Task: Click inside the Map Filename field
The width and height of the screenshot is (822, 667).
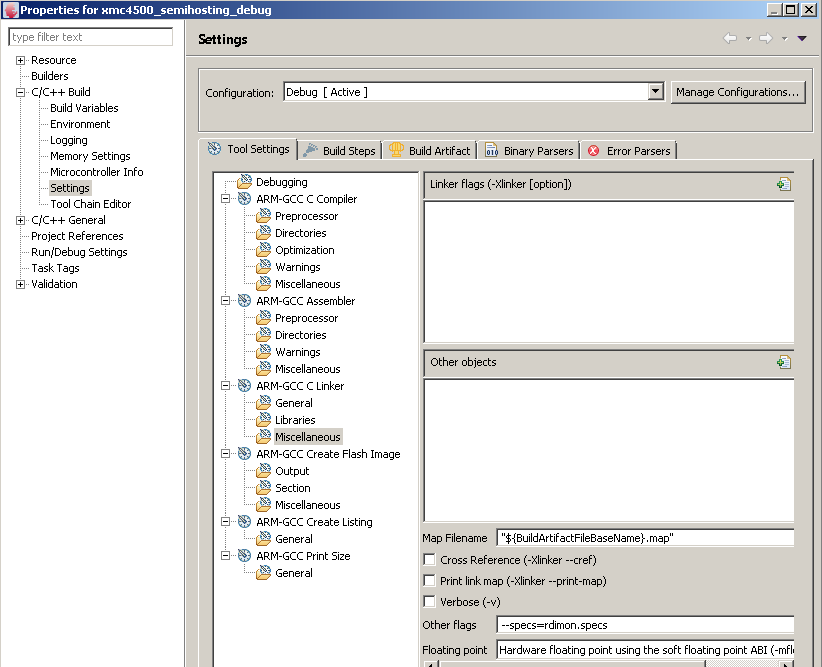Action: tap(640, 537)
